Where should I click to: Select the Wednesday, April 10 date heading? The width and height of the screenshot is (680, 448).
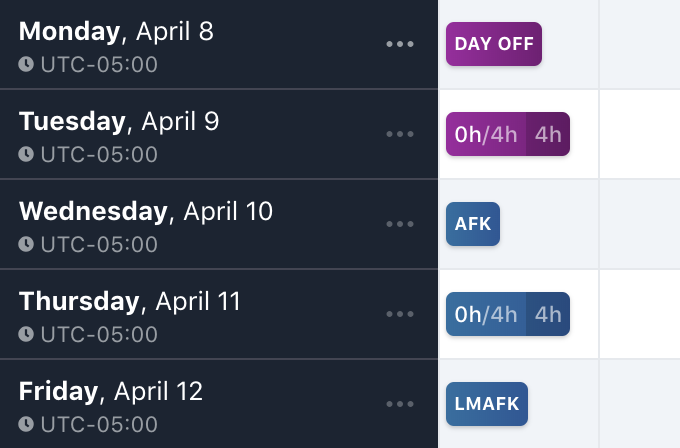click(x=146, y=211)
